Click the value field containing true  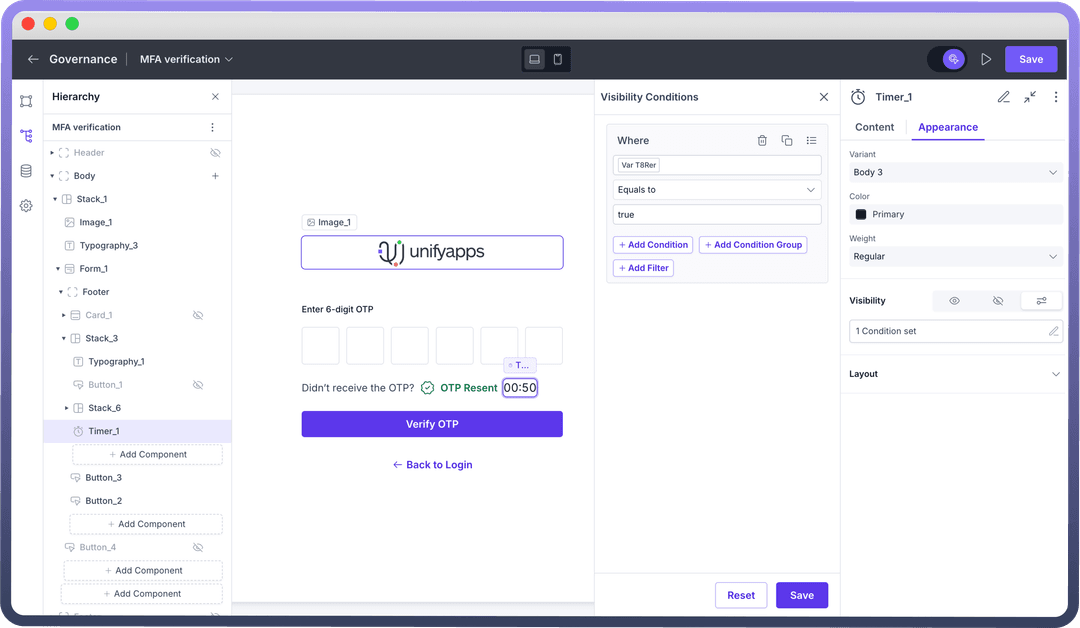[x=716, y=215]
